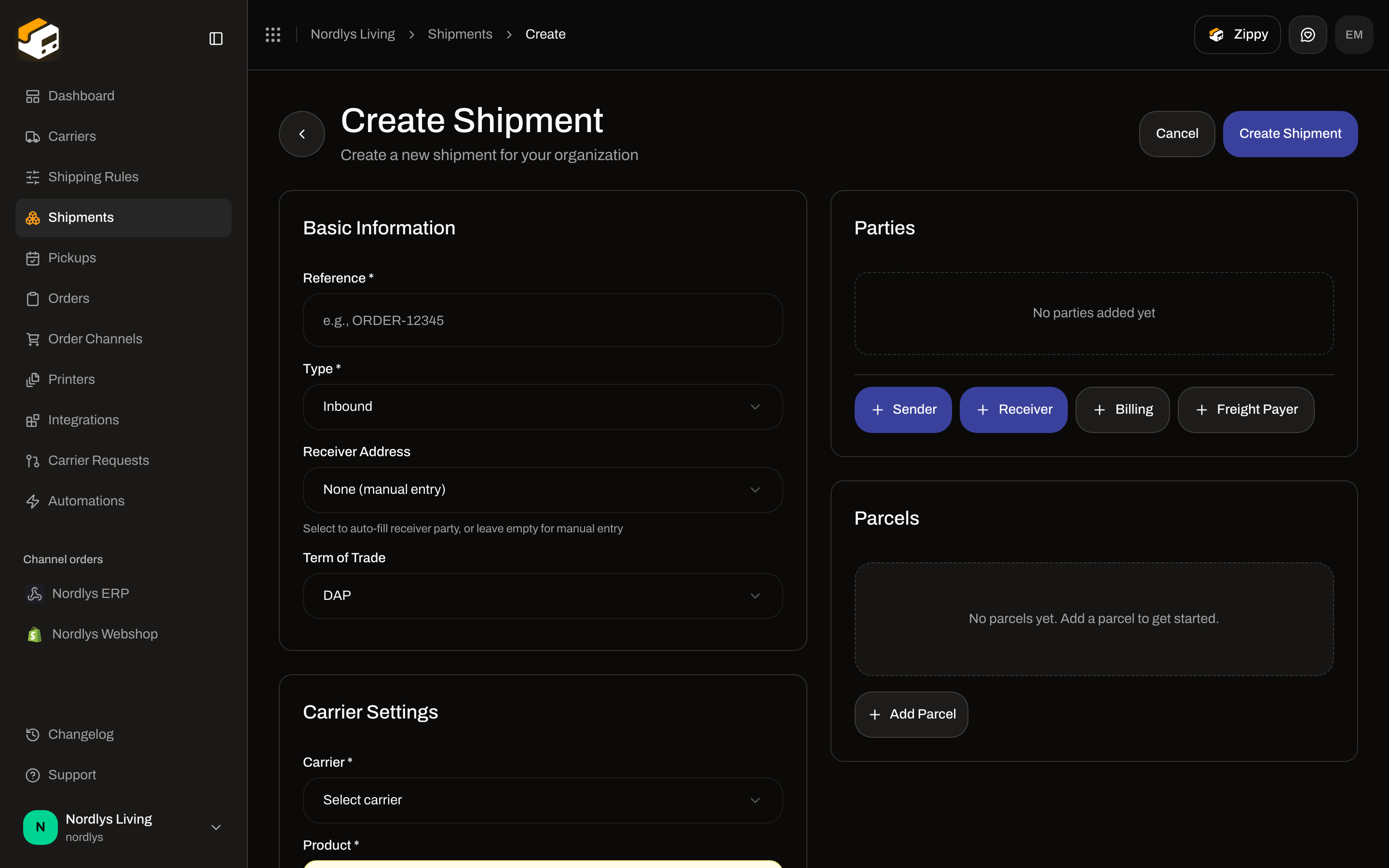The width and height of the screenshot is (1389, 868).
Task: Open Dashboard in the sidebar
Action: click(x=123, y=96)
